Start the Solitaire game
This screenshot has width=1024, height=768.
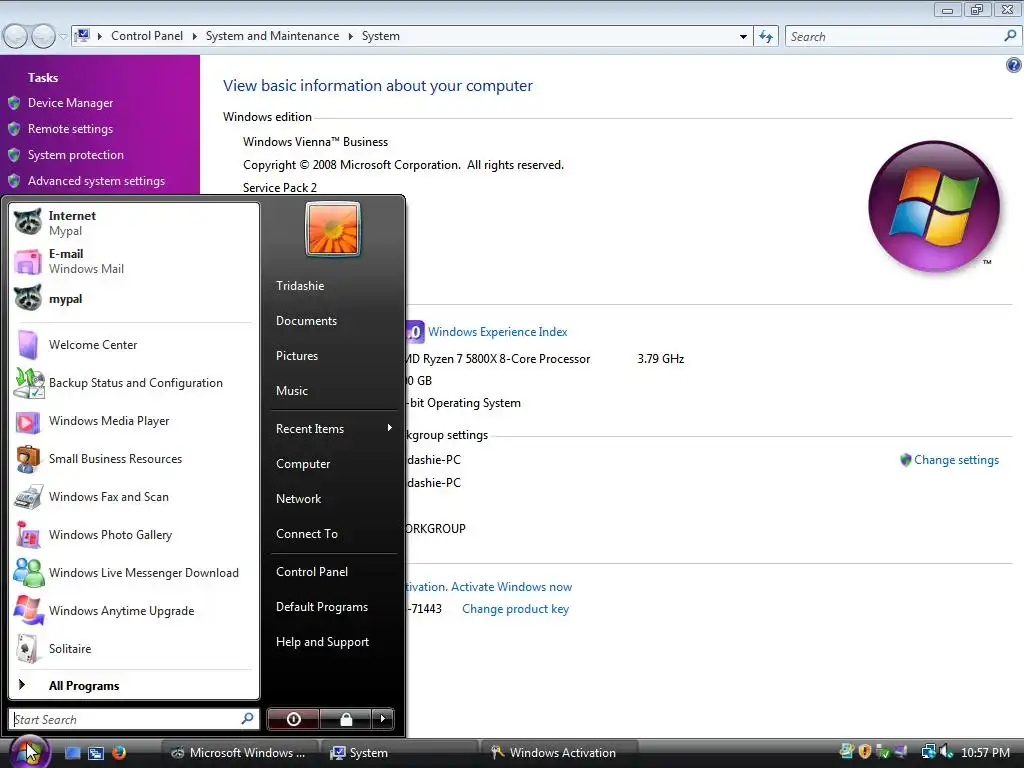point(134,648)
